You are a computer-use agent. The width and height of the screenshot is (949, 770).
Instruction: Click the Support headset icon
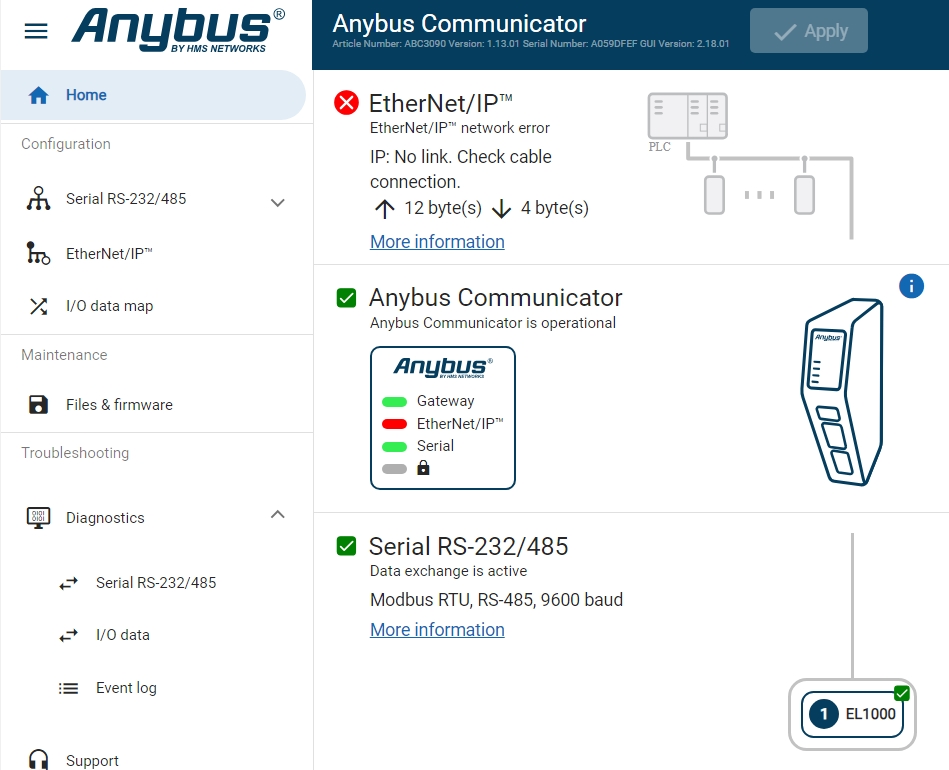38,760
